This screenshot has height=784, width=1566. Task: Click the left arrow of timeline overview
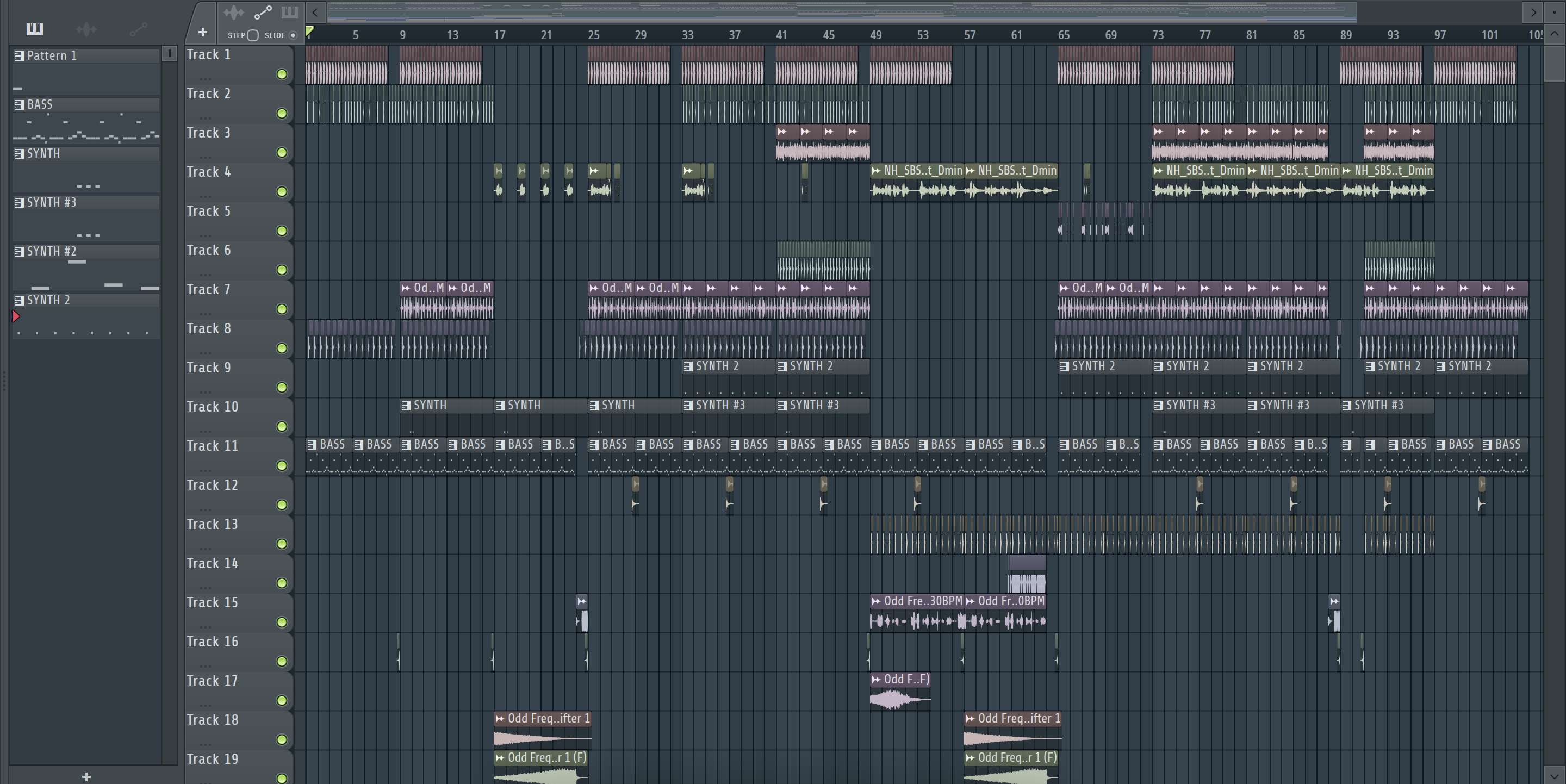(x=315, y=11)
